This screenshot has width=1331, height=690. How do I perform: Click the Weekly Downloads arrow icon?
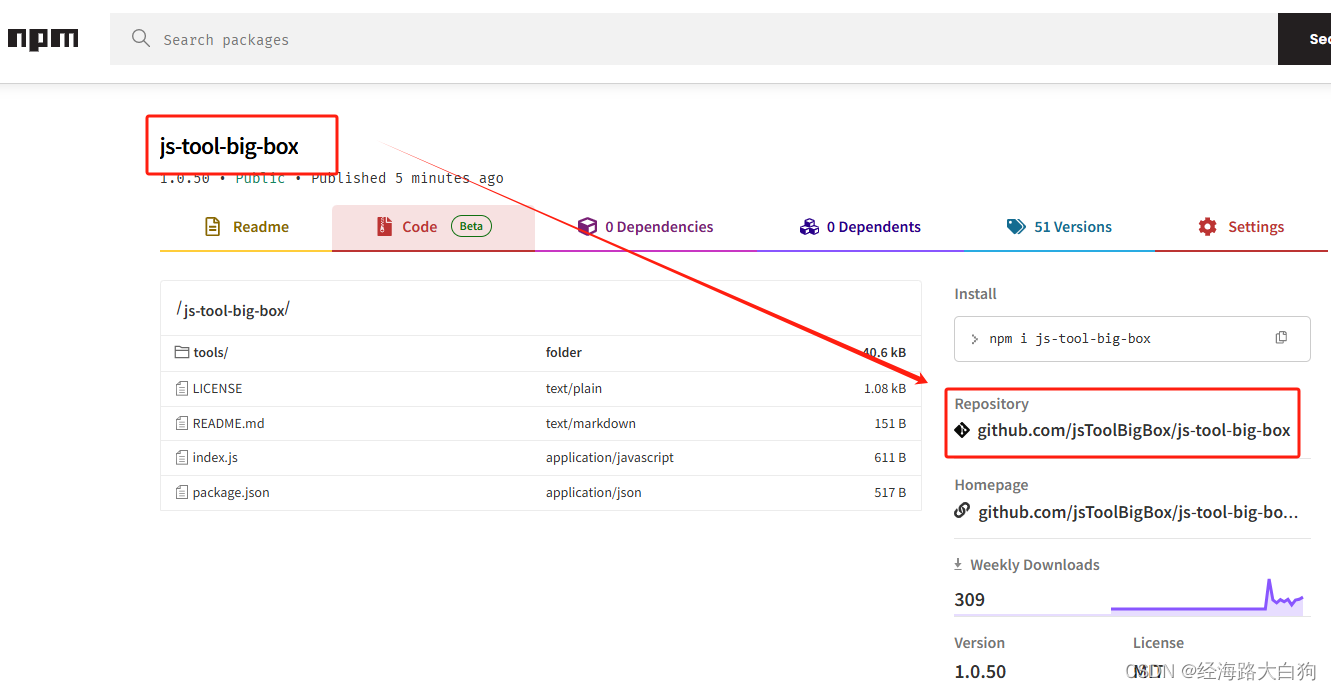click(958, 564)
